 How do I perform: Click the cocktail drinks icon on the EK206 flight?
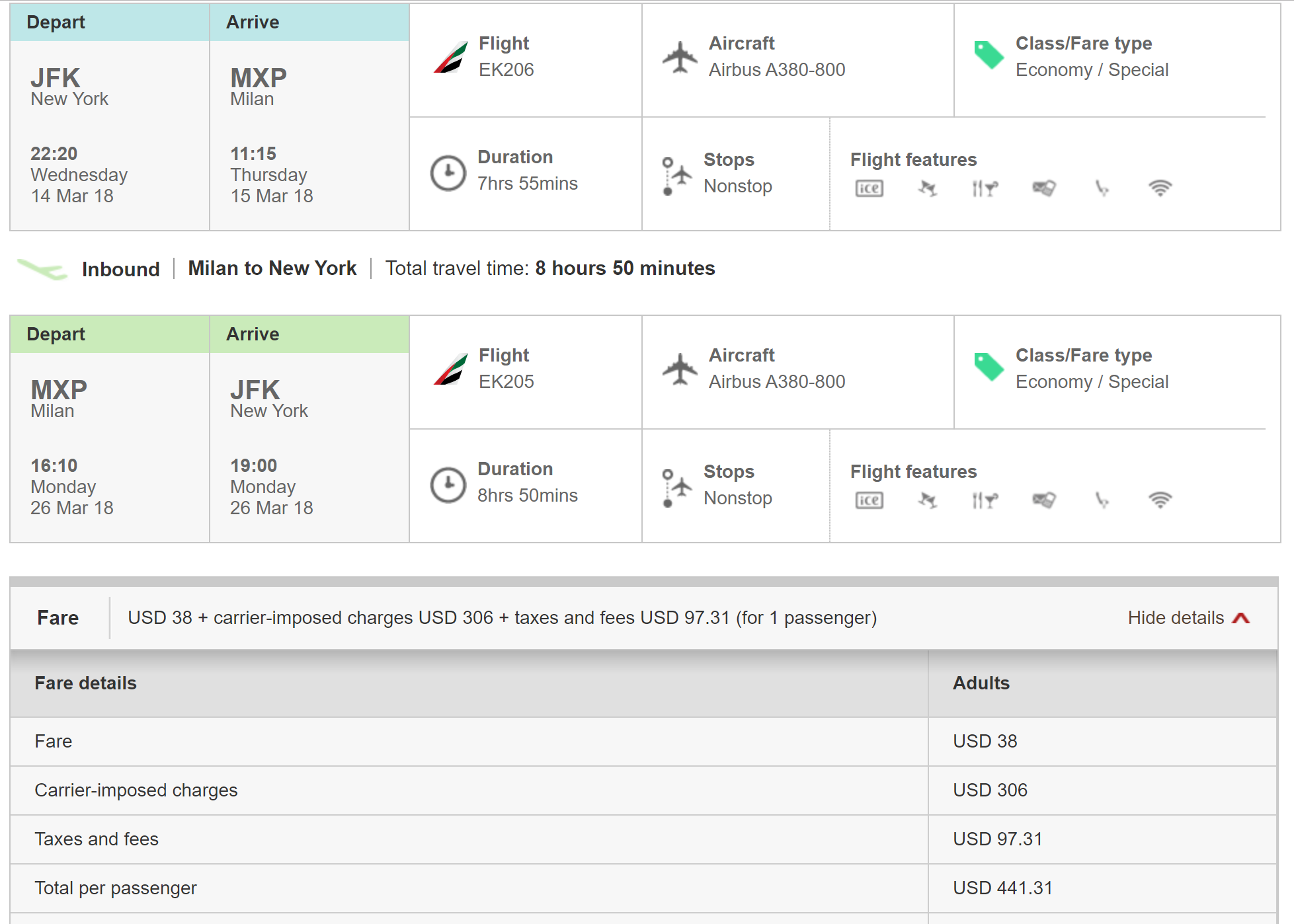[928, 188]
